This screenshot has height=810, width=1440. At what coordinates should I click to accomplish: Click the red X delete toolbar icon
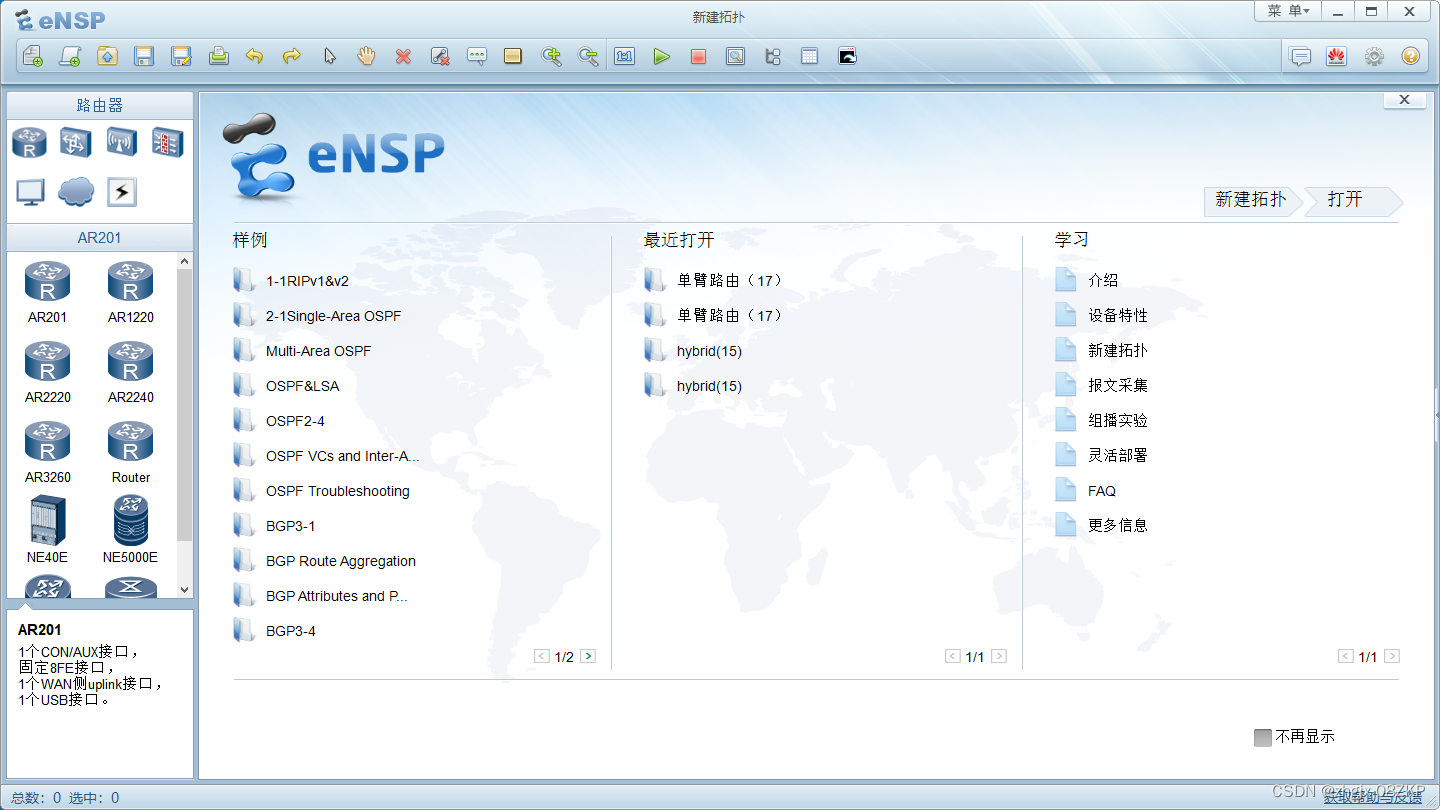point(403,56)
